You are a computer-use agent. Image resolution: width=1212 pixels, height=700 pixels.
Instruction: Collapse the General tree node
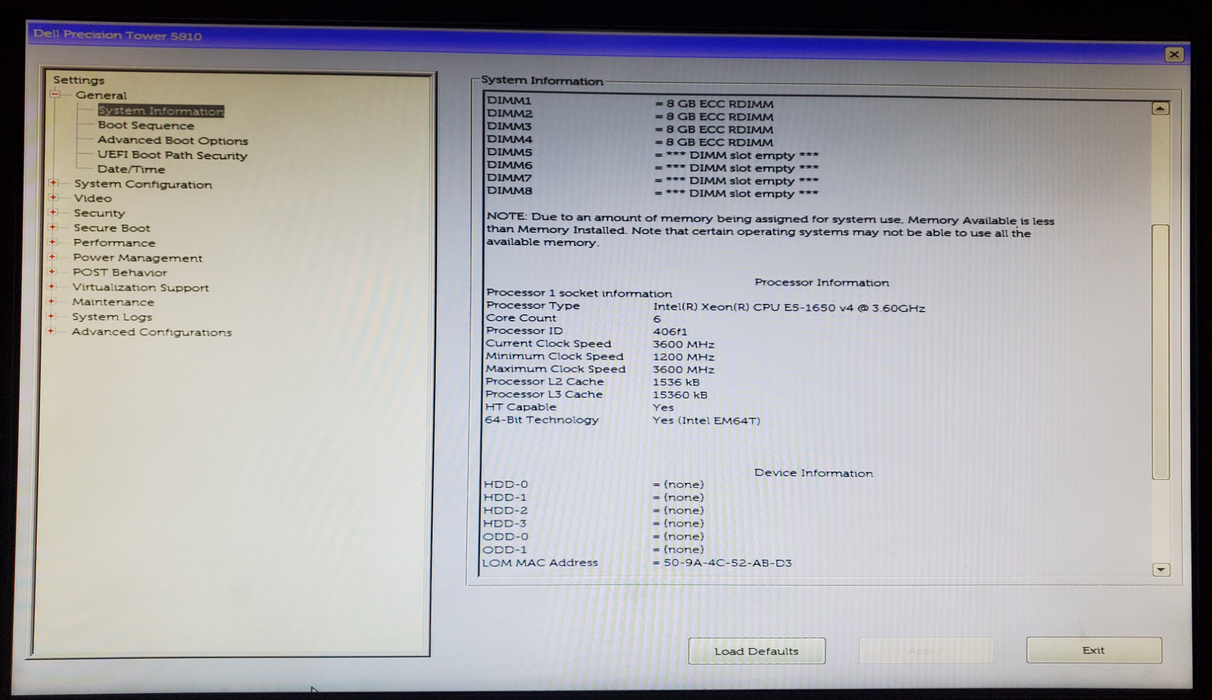coord(56,95)
